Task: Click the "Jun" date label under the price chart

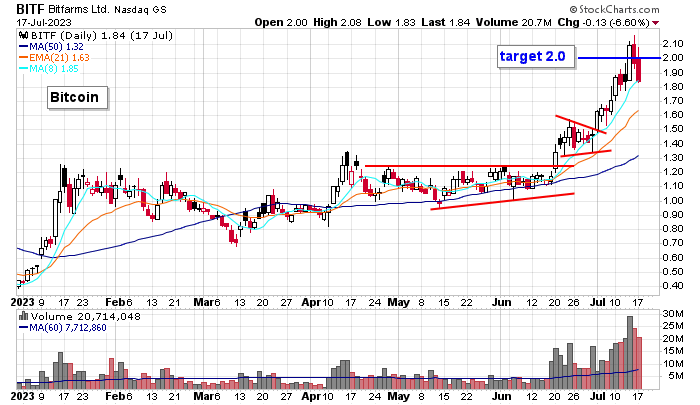Action: point(501,302)
